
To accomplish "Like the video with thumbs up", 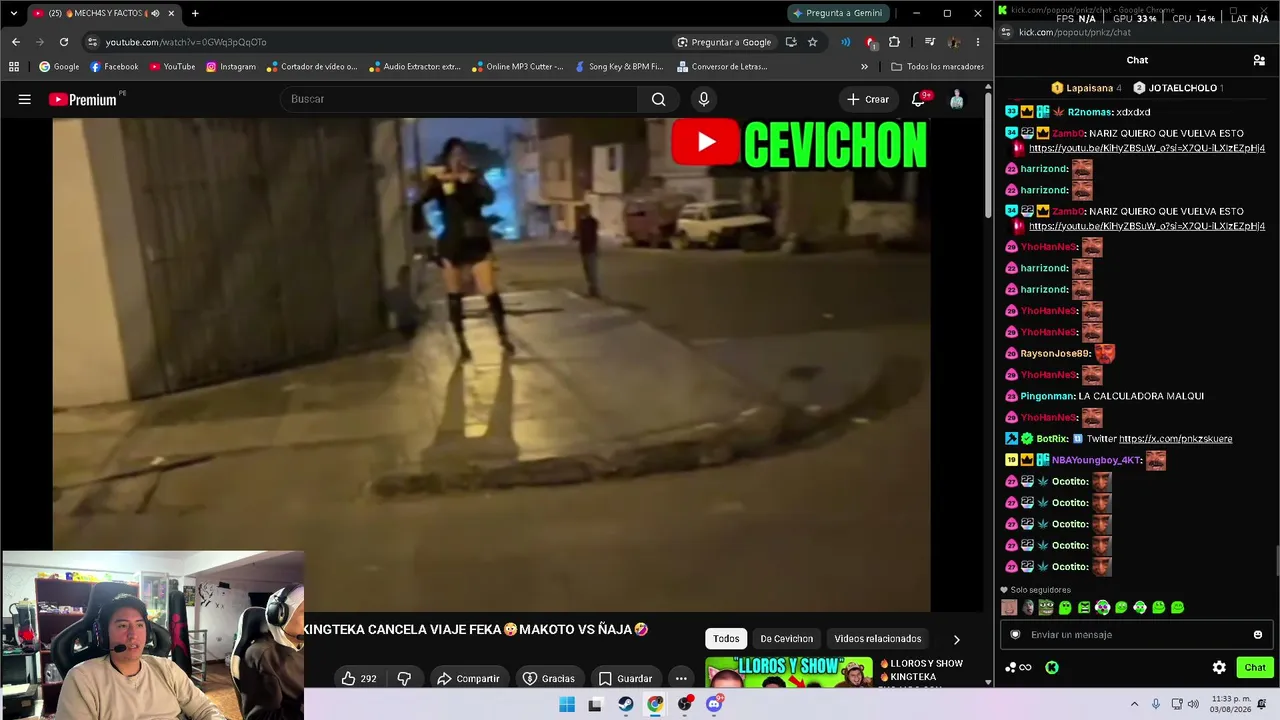I will coord(359,678).
